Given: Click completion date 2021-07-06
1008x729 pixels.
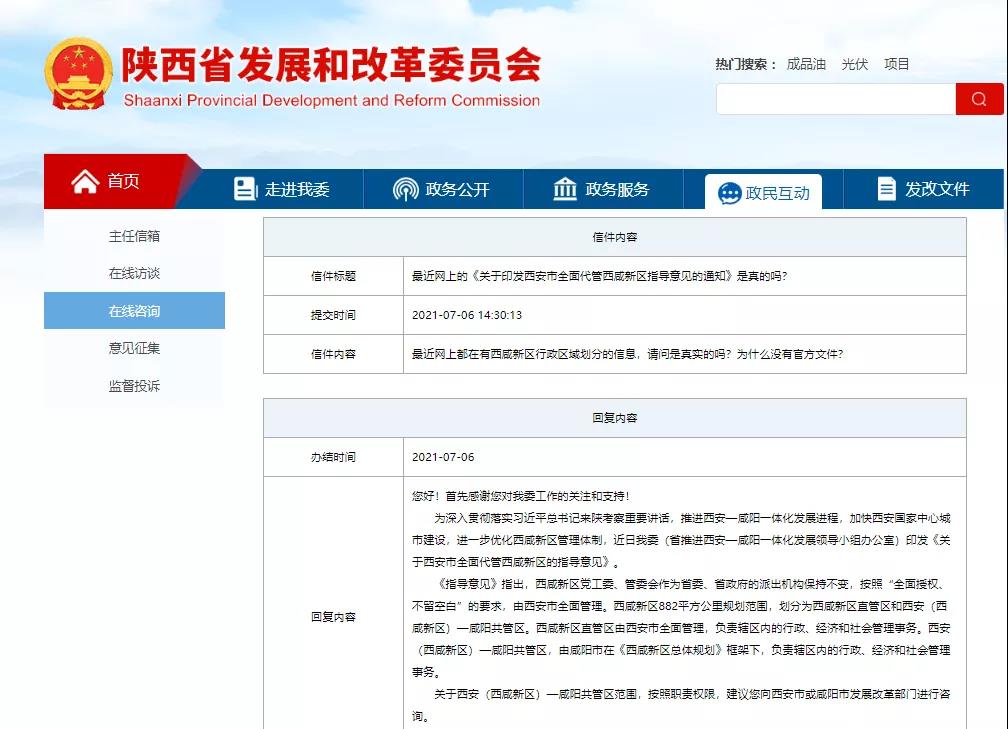Looking at the screenshot, I should pyautogui.click(x=443, y=457).
